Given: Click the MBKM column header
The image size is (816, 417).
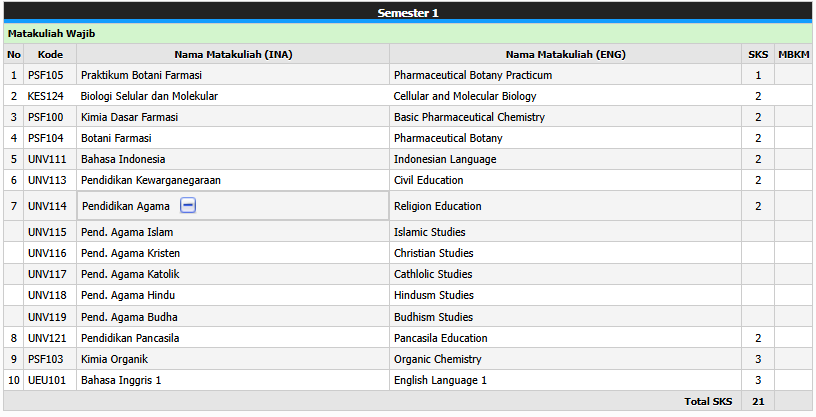Looking at the screenshot, I should click(794, 54).
